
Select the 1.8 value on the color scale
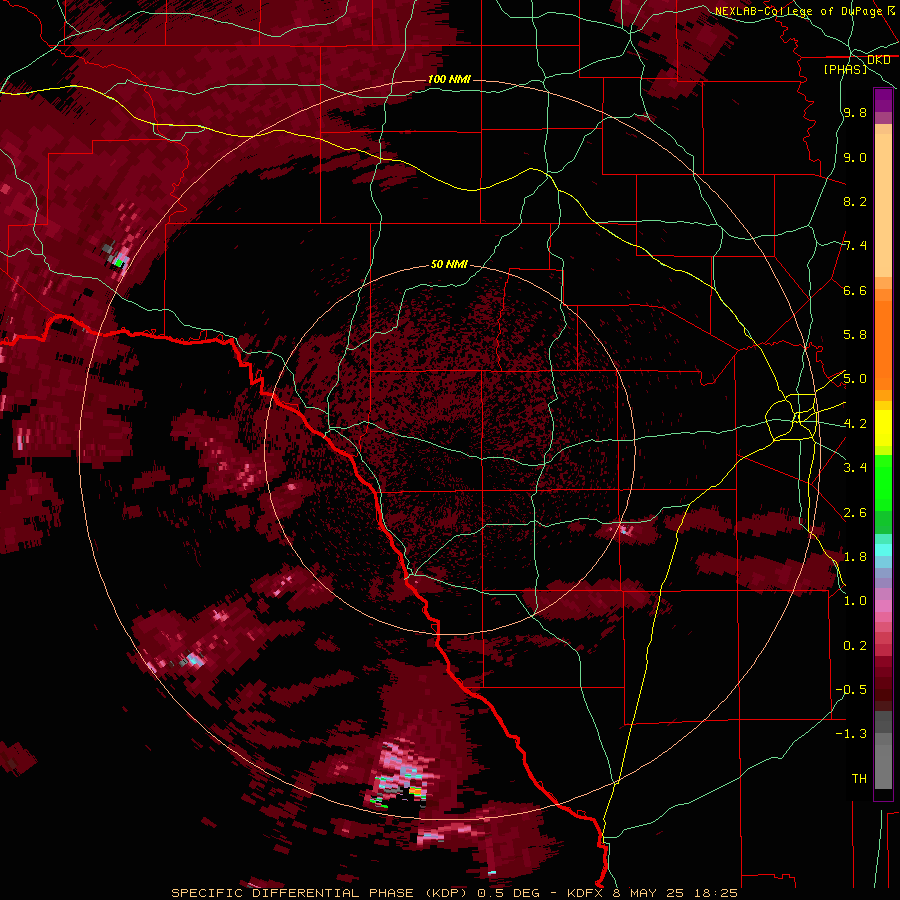[855, 557]
